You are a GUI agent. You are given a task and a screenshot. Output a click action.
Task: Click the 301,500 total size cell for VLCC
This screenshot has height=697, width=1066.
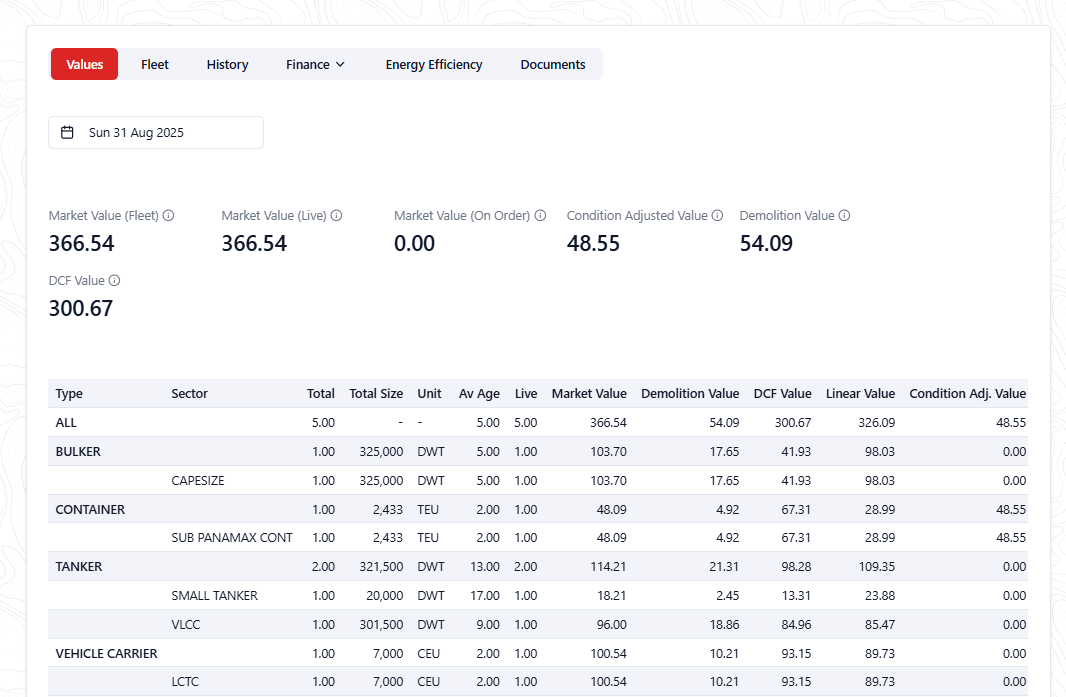pyautogui.click(x=381, y=624)
